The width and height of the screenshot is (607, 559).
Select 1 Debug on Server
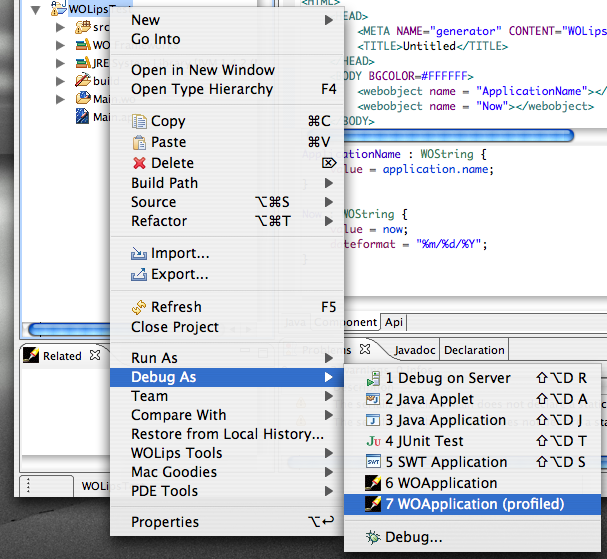pos(472,378)
